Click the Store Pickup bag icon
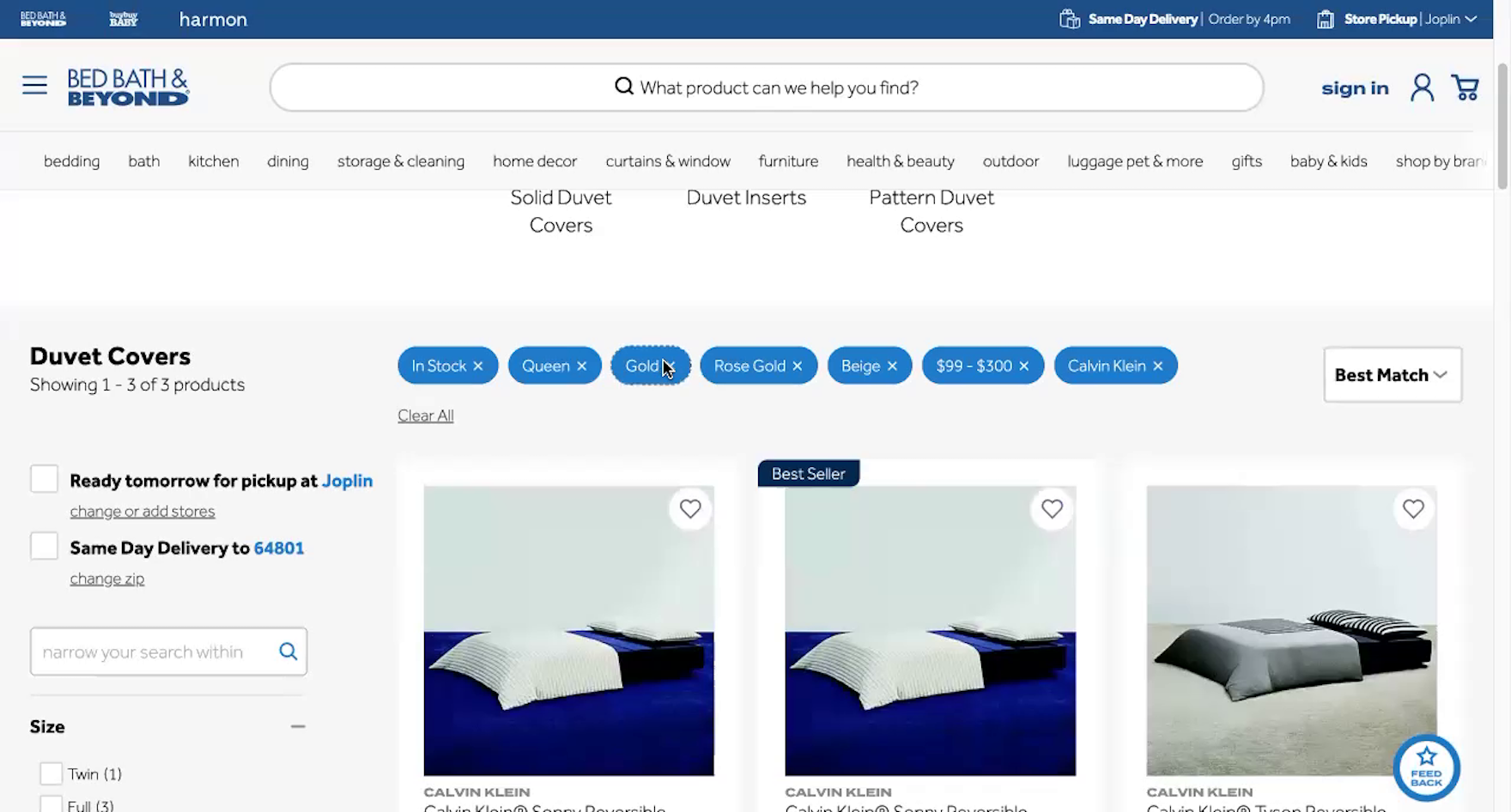Image resolution: width=1511 pixels, height=812 pixels. pos(1326,19)
